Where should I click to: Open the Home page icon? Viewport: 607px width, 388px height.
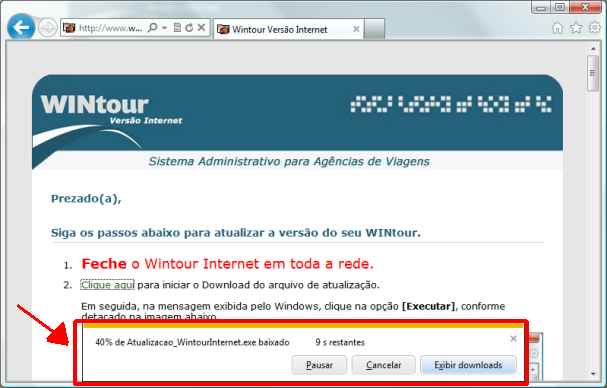click(557, 28)
